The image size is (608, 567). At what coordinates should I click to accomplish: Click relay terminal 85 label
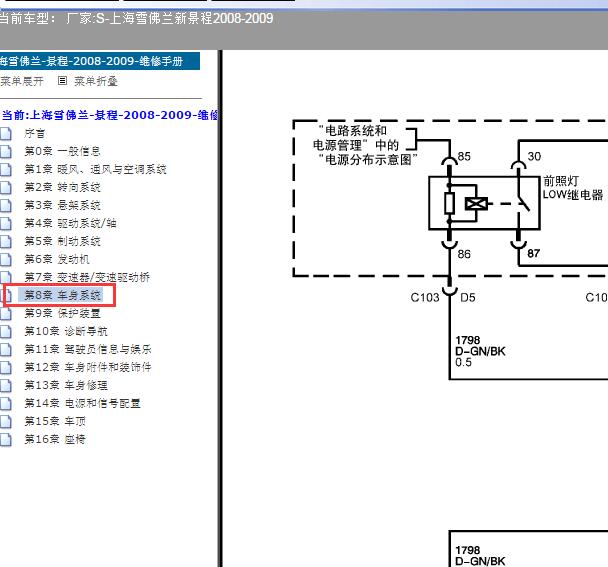(x=464, y=157)
